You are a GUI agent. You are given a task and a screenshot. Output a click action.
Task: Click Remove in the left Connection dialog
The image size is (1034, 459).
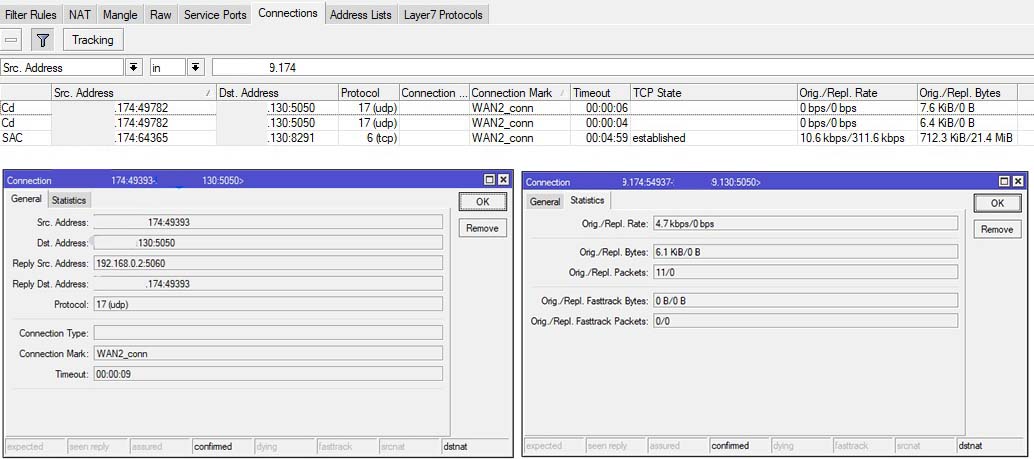pos(483,228)
